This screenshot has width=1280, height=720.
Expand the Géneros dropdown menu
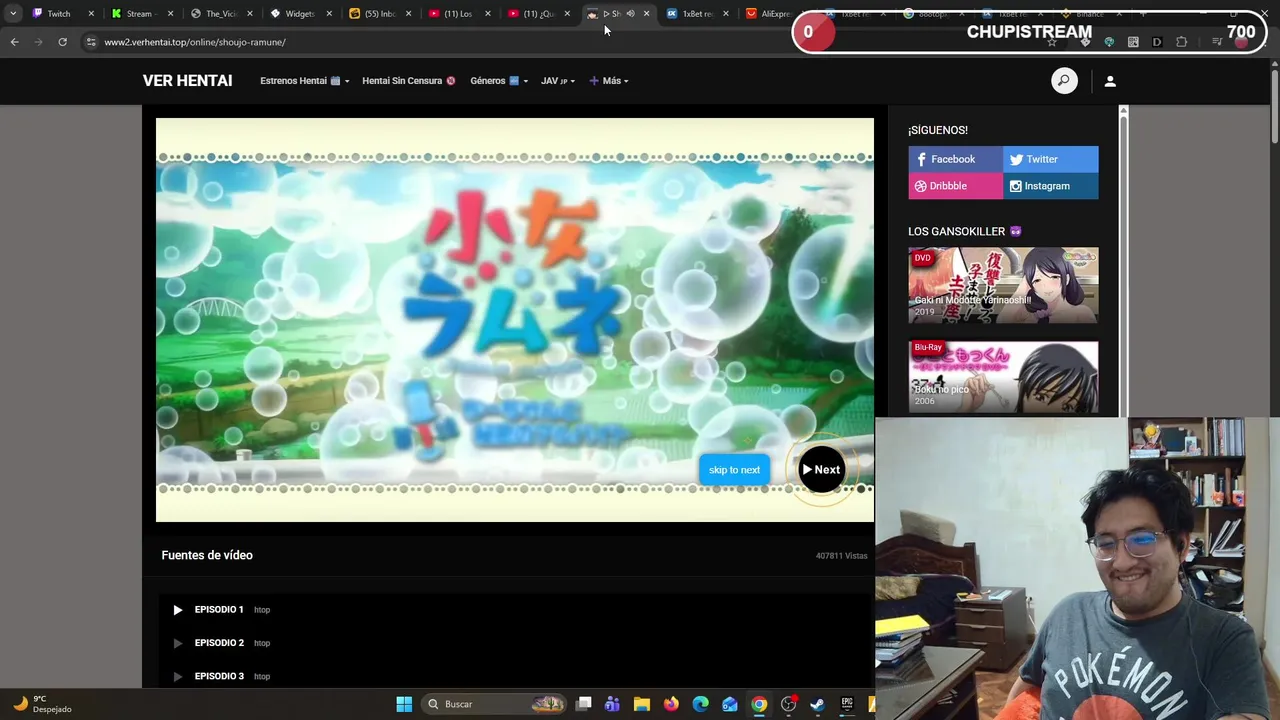tap(499, 81)
